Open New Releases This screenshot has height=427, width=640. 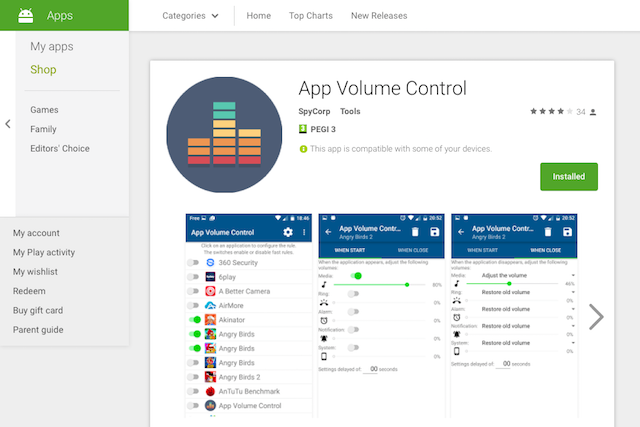point(379,16)
